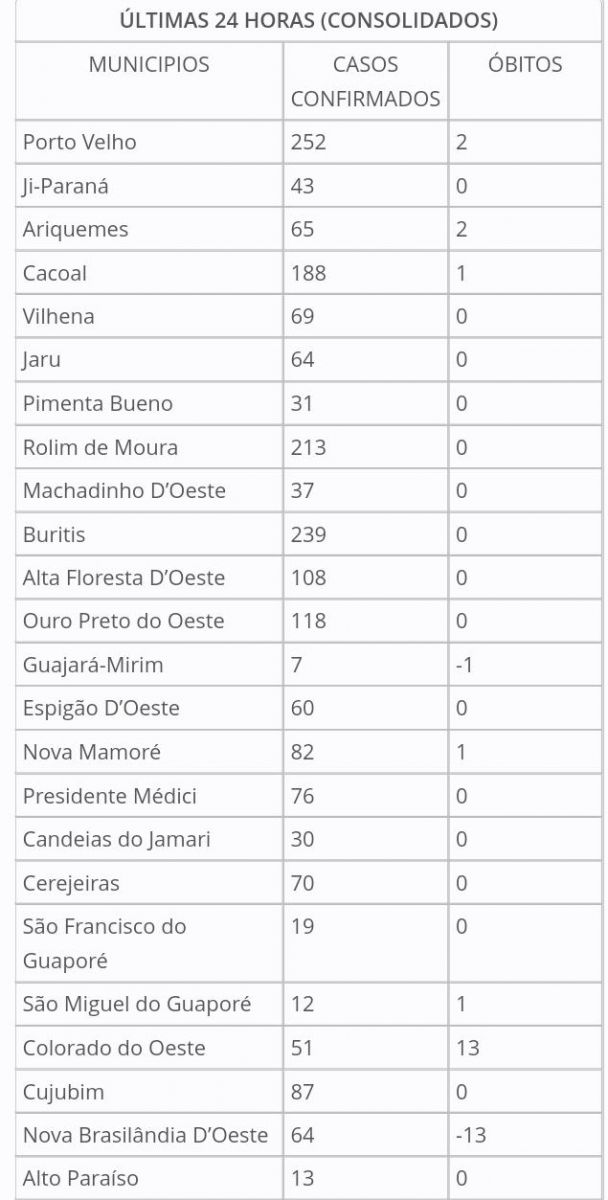This screenshot has height=1200, width=608.
Task: Click the Ariquemes municipality cell
Action: pos(76,229)
